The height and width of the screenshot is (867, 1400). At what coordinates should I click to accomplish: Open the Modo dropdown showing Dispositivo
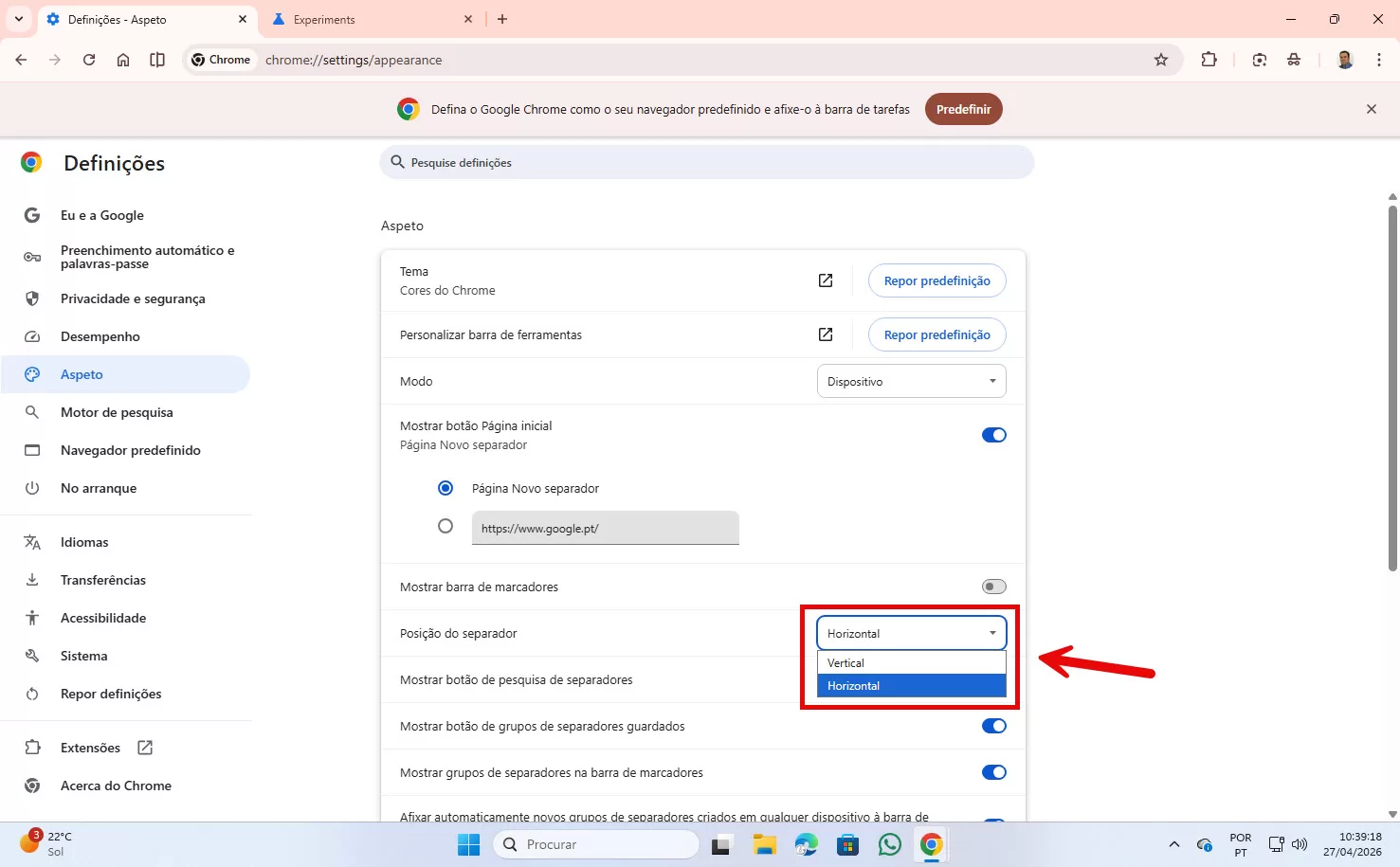[x=911, y=382]
